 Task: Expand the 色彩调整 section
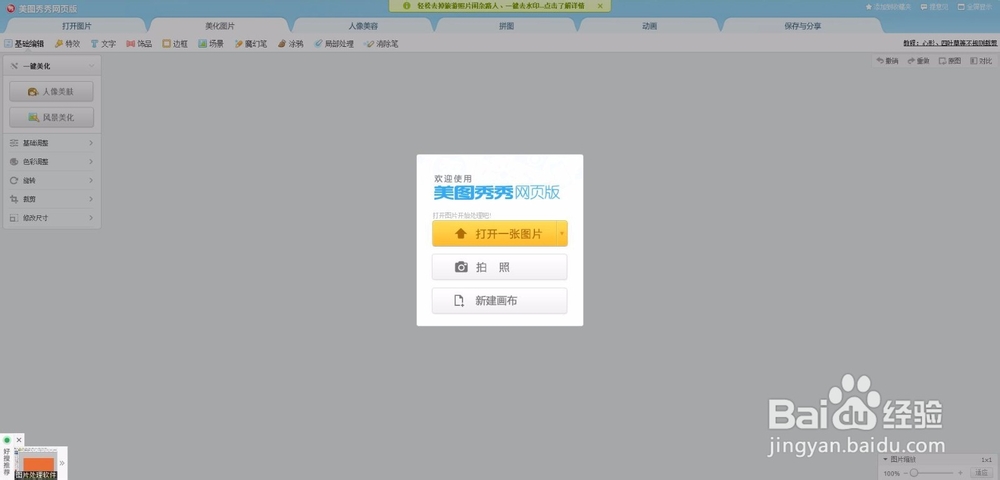pyautogui.click(x=52, y=162)
